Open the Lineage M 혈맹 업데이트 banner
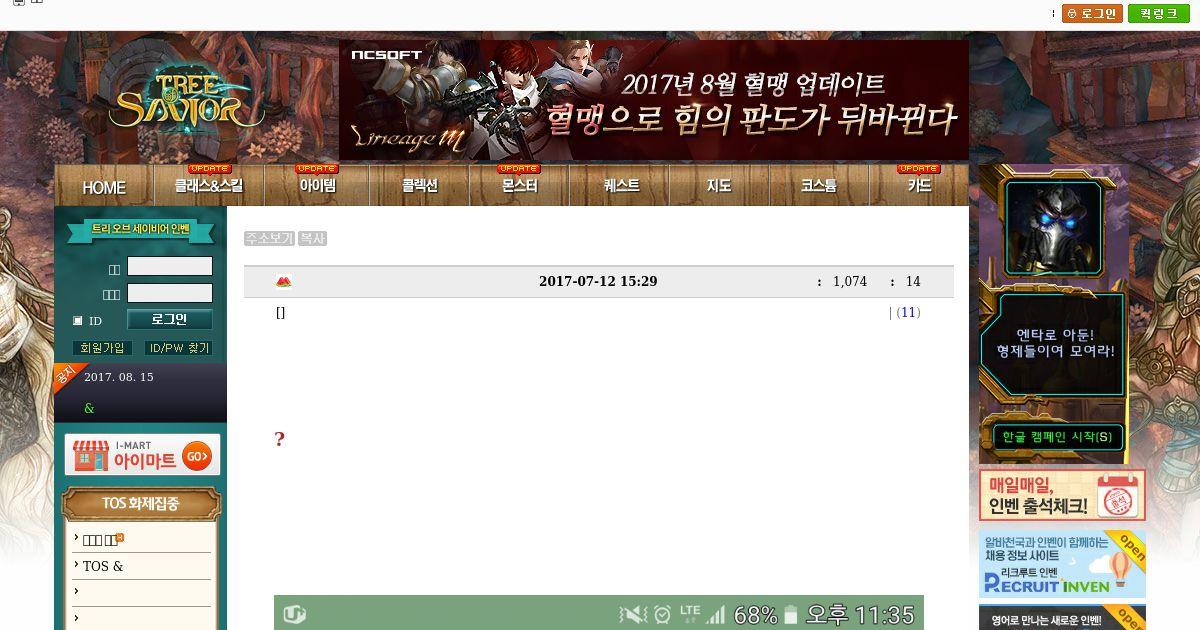This screenshot has height=630, width=1200. (654, 100)
